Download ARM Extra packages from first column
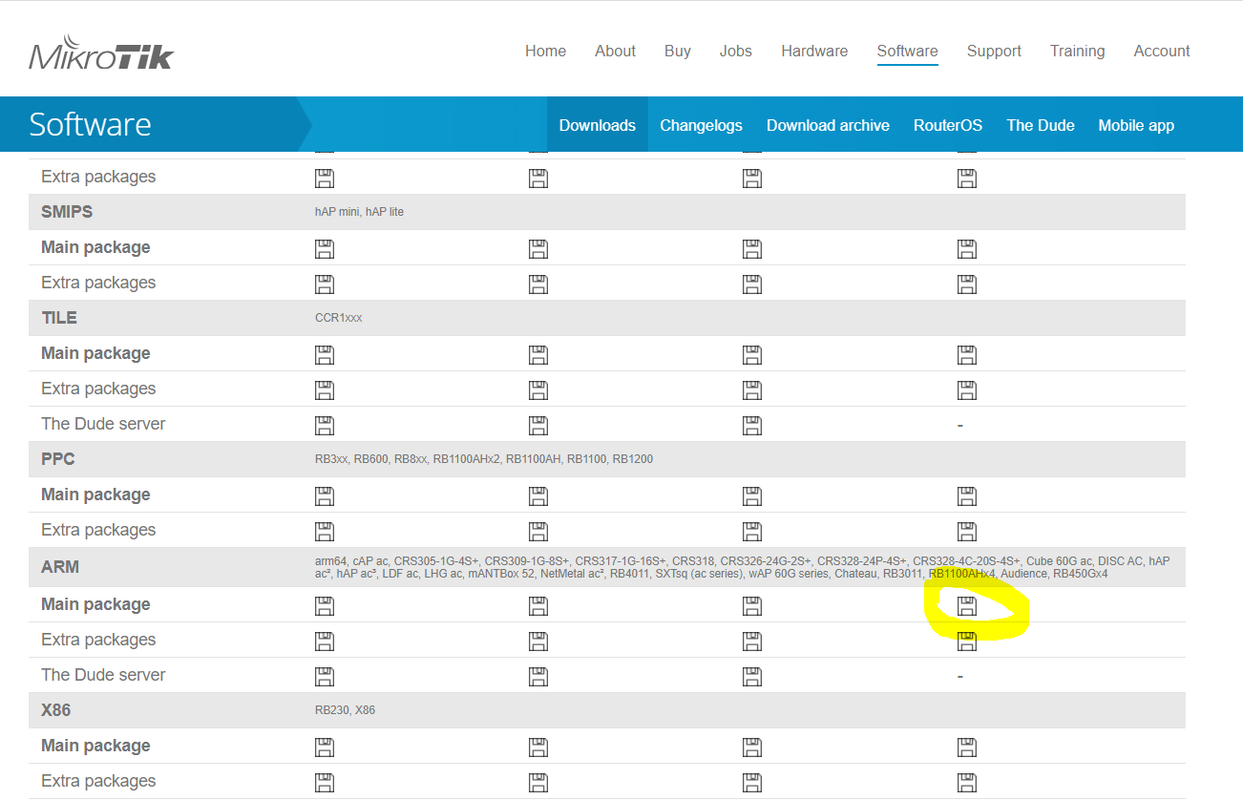Image resolution: width=1243 pixels, height=800 pixels. point(324,640)
